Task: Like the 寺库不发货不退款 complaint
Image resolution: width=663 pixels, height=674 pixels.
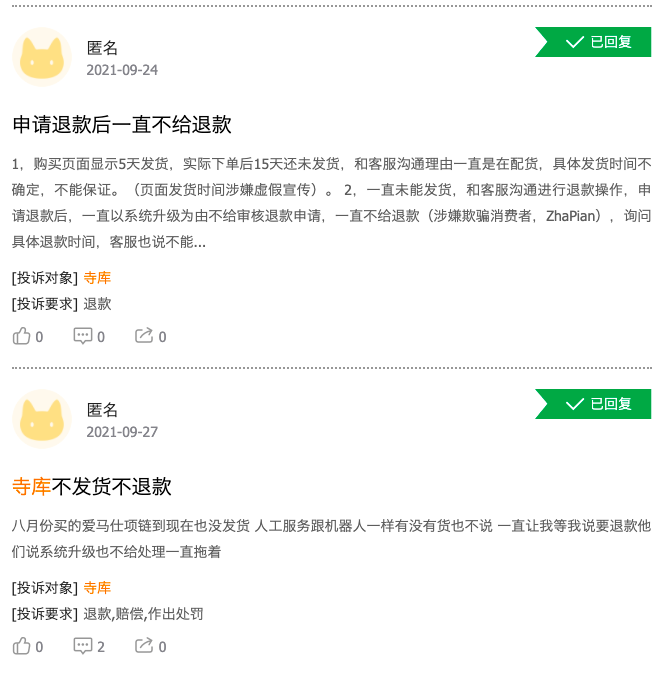Action: point(28,646)
